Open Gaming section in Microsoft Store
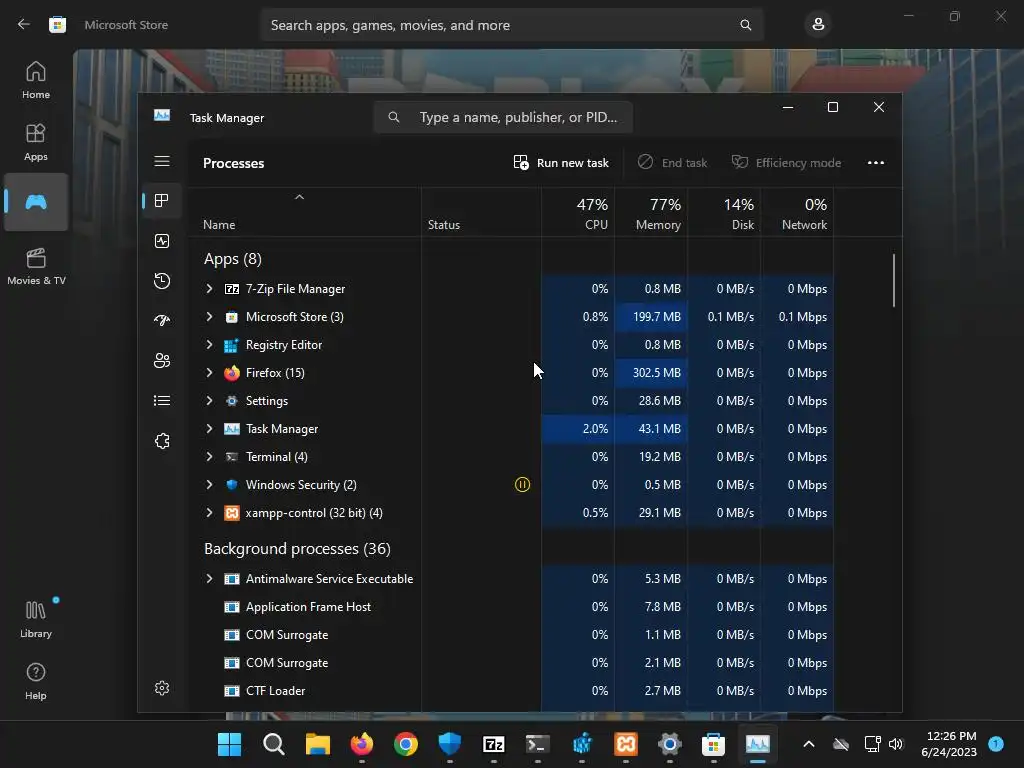This screenshot has width=1024, height=768. tap(36, 202)
